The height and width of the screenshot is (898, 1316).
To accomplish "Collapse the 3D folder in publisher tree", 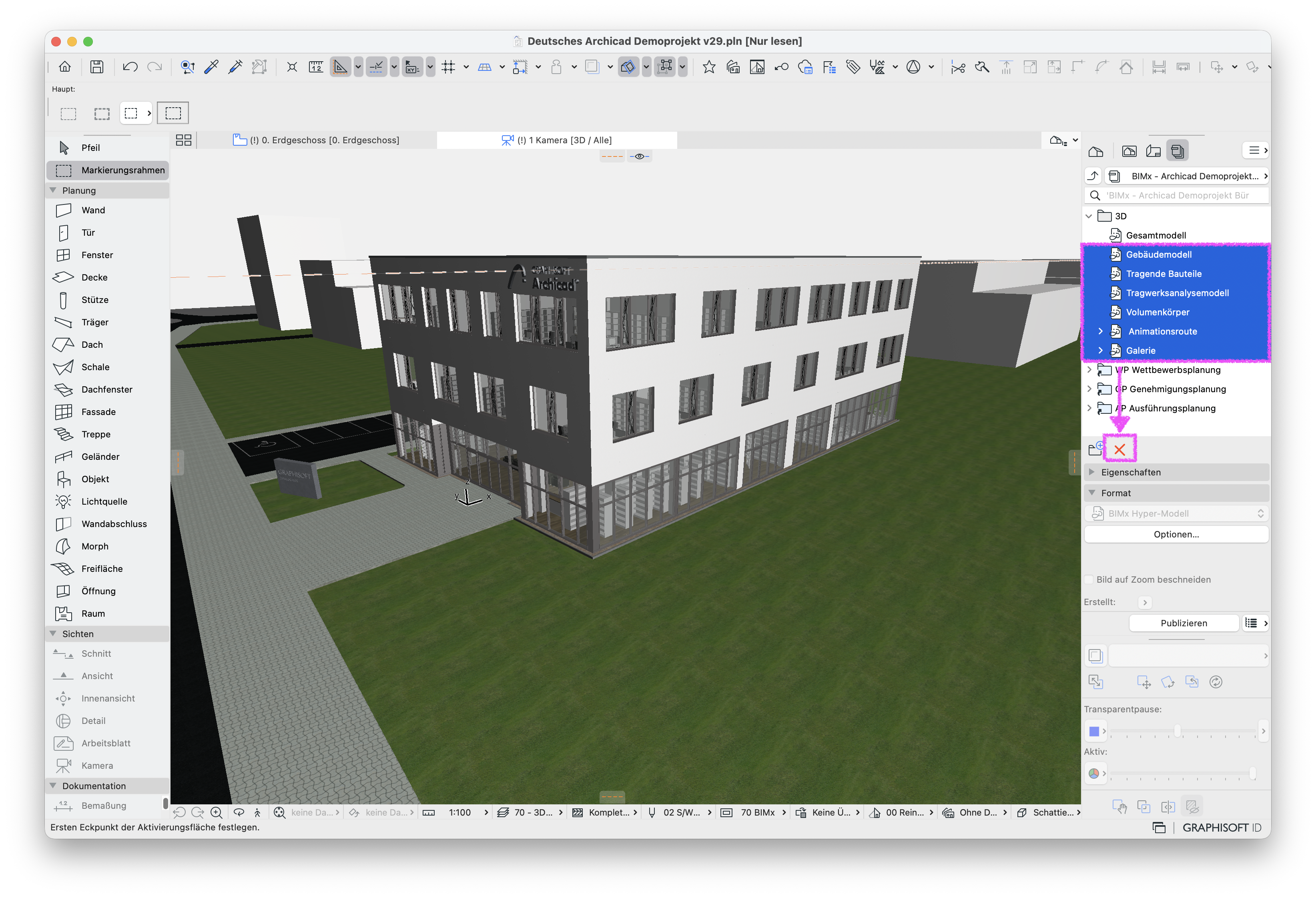I will click(1088, 216).
